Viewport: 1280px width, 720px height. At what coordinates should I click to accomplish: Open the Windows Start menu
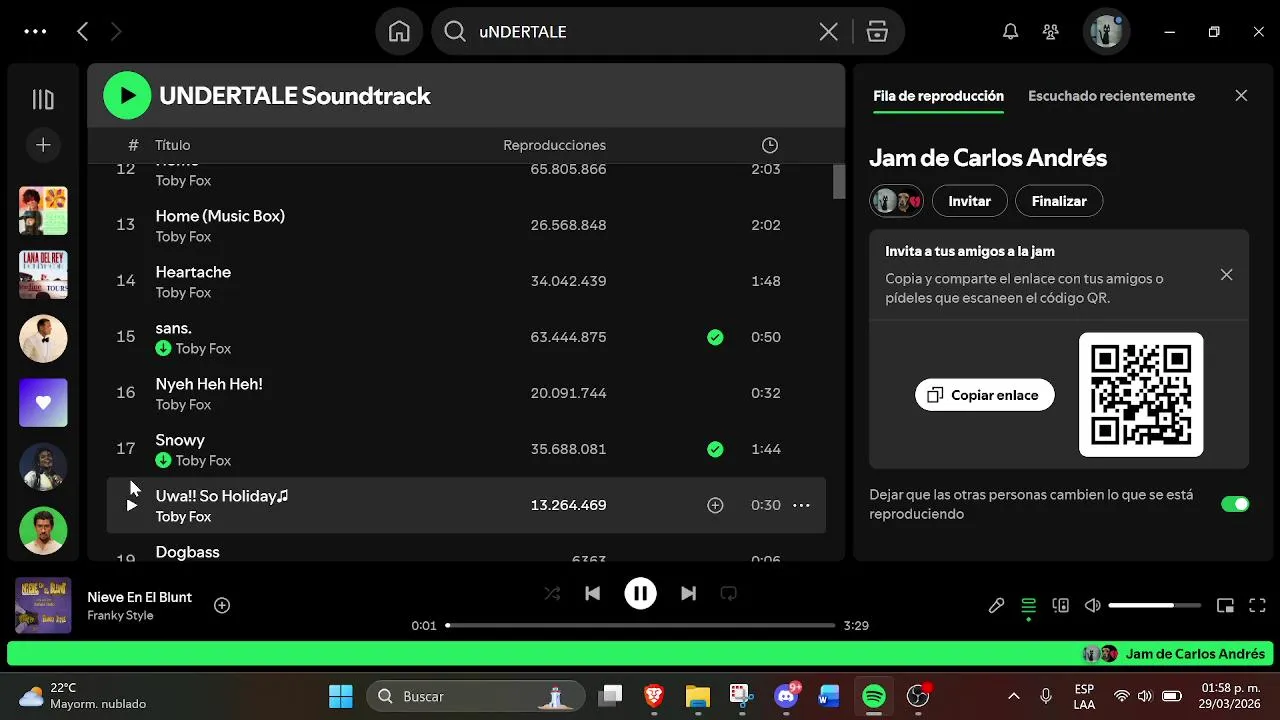[x=341, y=696]
